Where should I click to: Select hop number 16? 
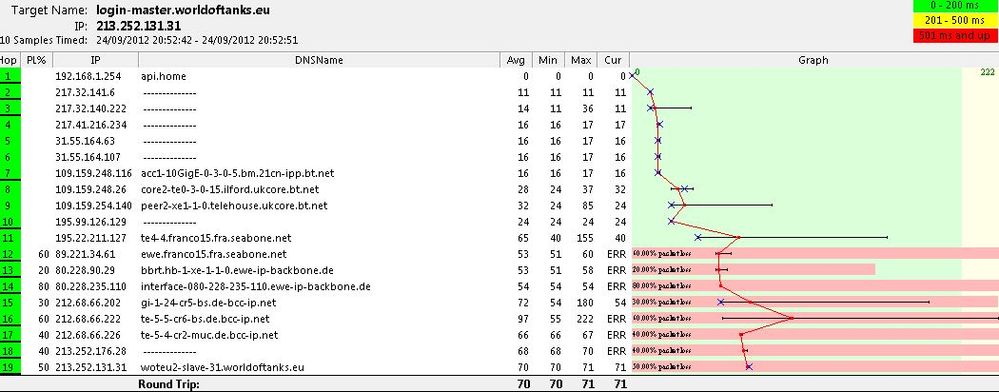click(10, 319)
